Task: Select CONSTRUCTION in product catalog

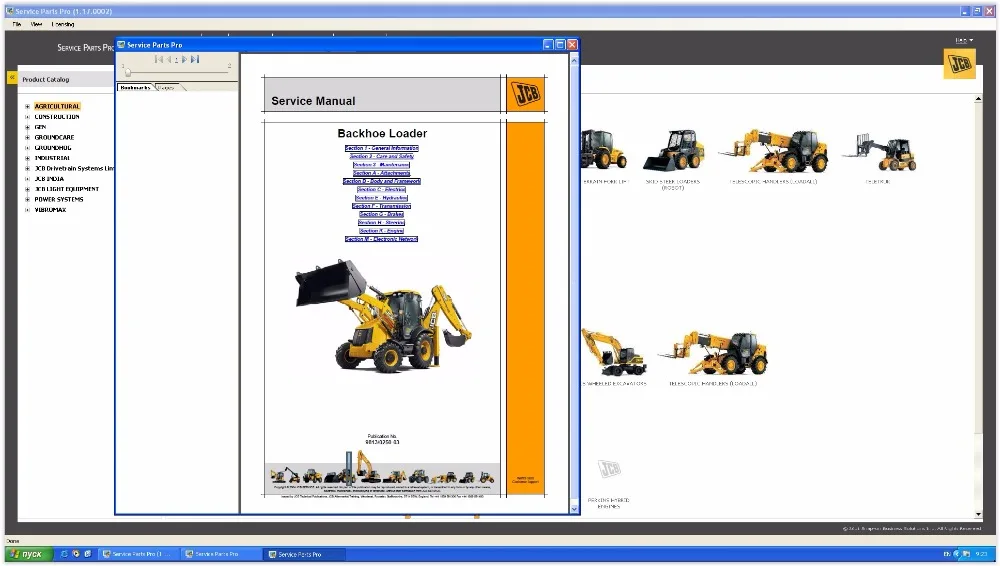Action: (57, 117)
